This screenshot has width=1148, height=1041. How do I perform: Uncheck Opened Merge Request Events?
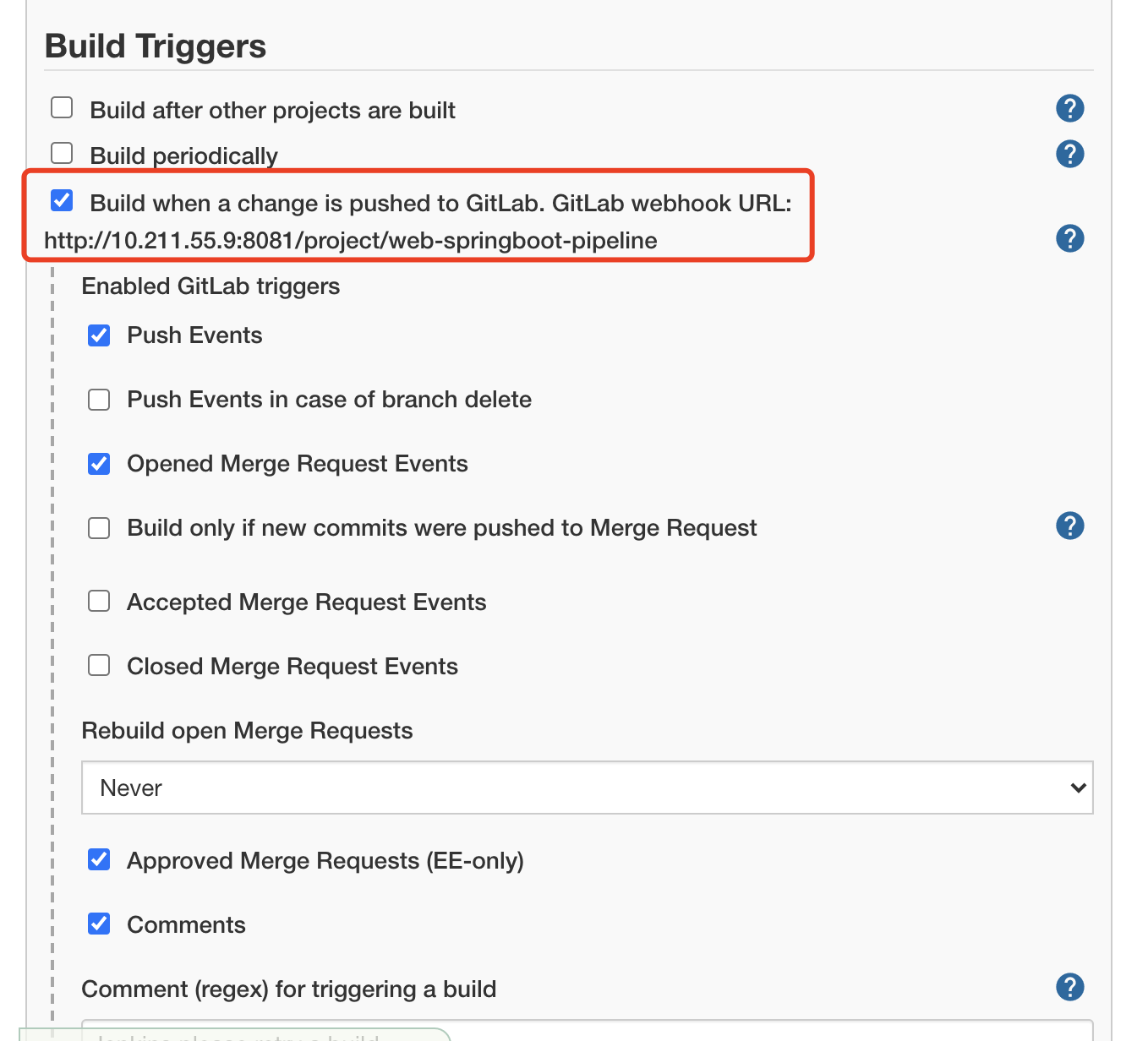tap(99, 464)
